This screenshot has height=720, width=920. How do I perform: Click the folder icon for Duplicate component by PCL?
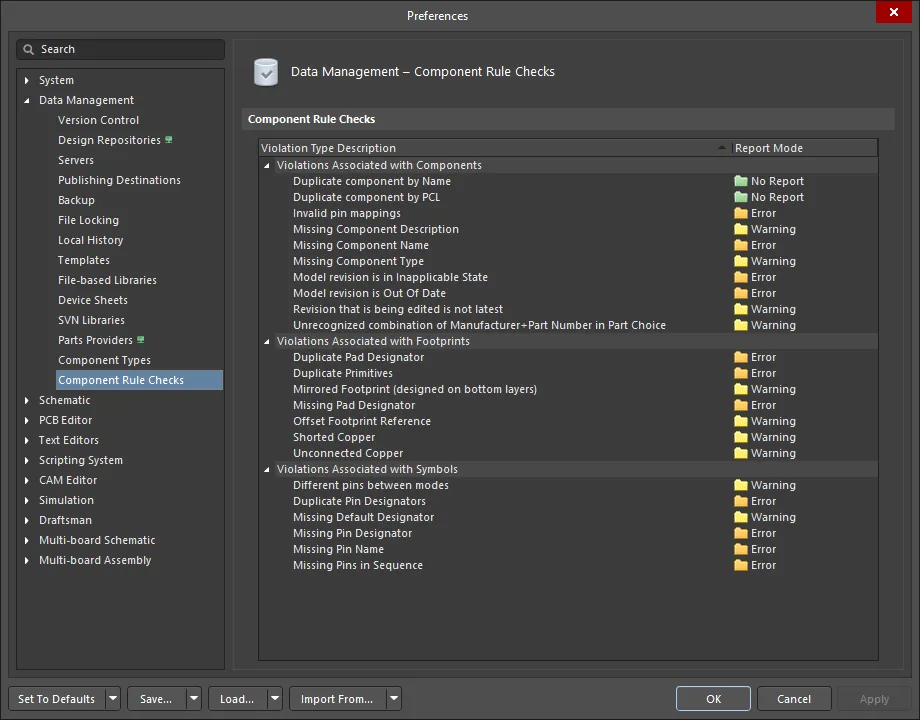740,197
